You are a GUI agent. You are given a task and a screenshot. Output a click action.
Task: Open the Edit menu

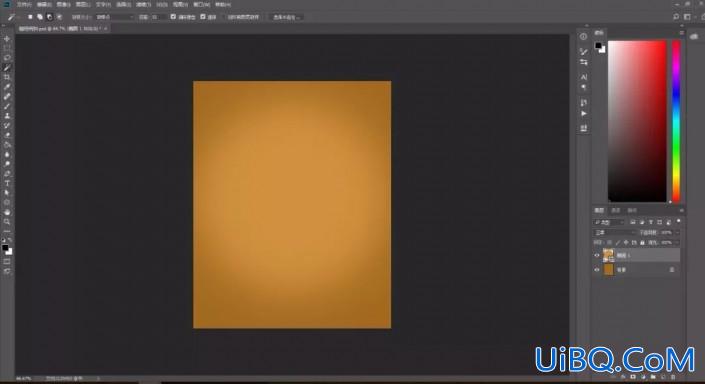tap(44, 4)
